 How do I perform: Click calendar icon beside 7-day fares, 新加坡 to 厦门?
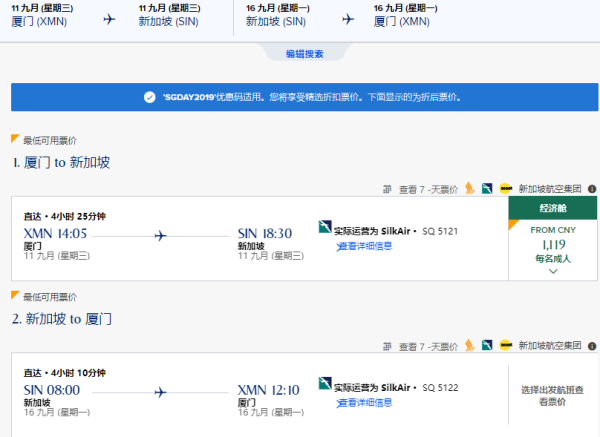click(x=387, y=346)
